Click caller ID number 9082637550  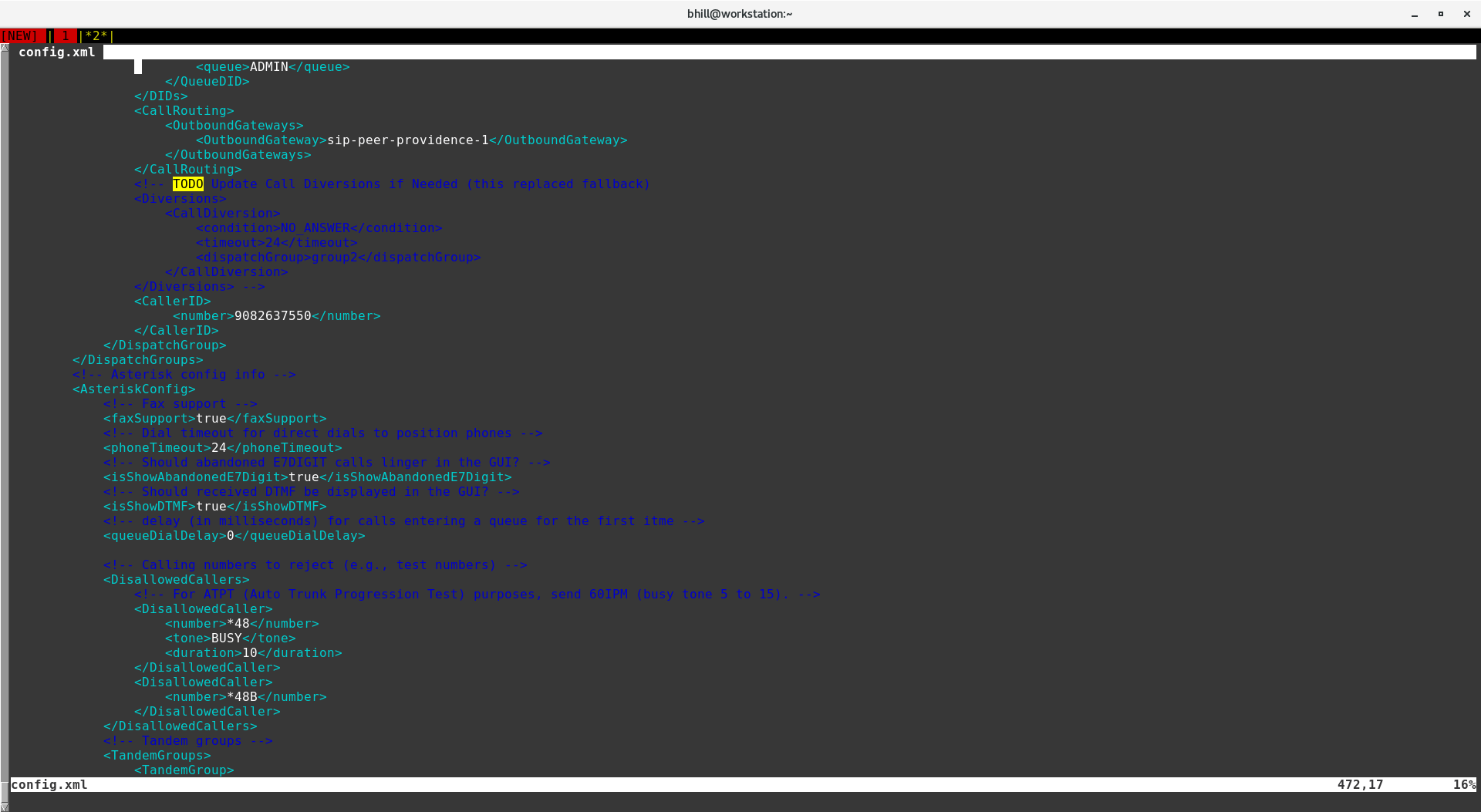[x=273, y=315]
